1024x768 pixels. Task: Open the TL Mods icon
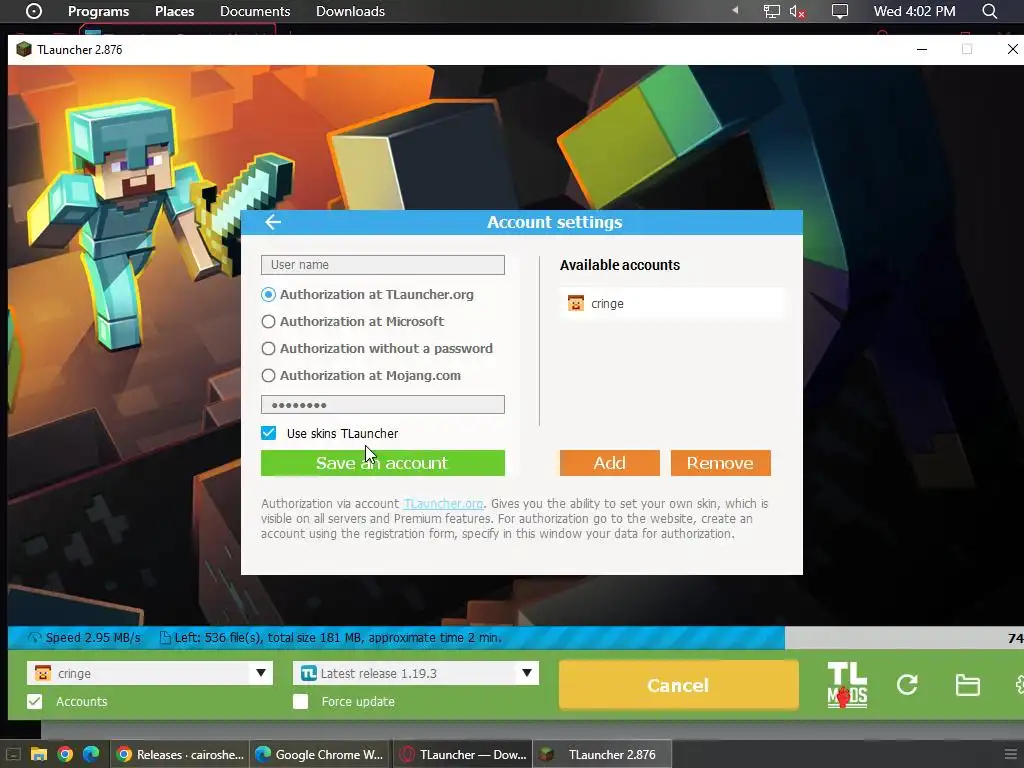(x=847, y=685)
